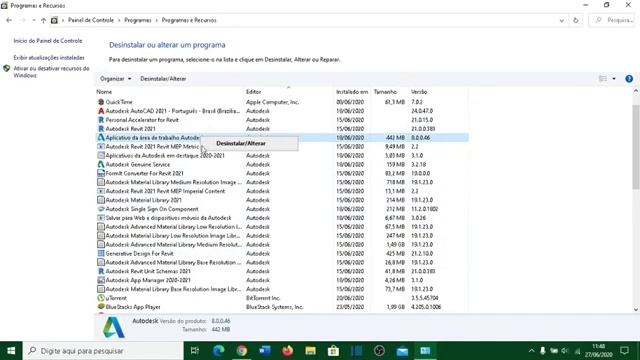Show hidden system tray icons

531,351
